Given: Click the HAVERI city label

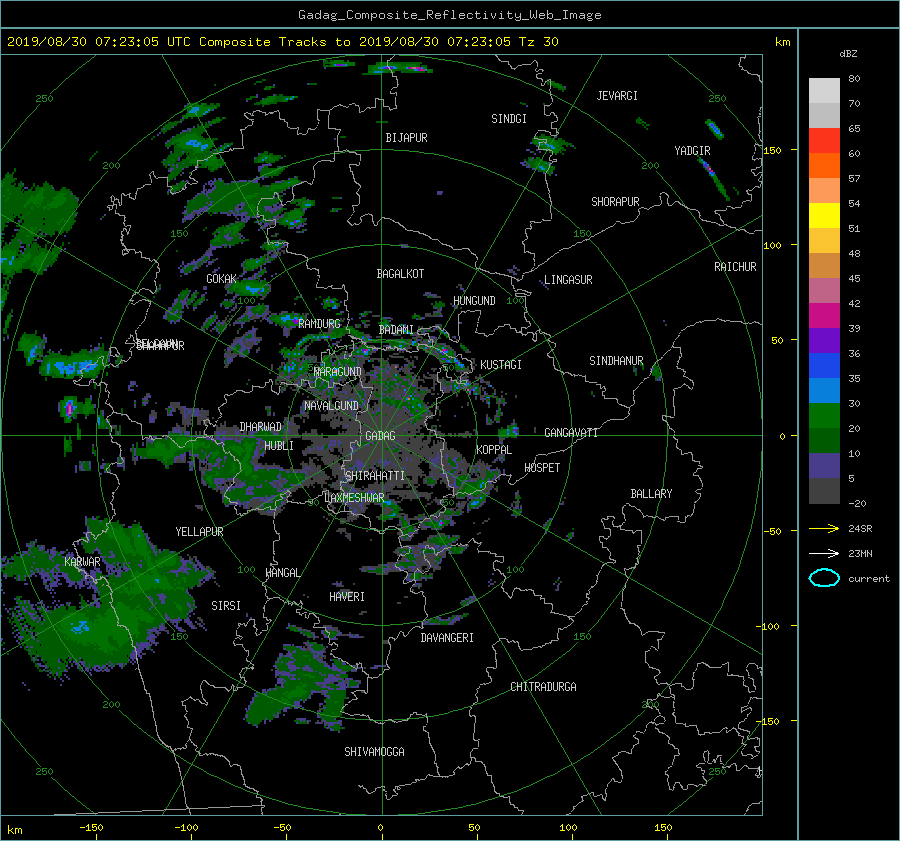Looking at the screenshot, I should [x=347, y=597].
